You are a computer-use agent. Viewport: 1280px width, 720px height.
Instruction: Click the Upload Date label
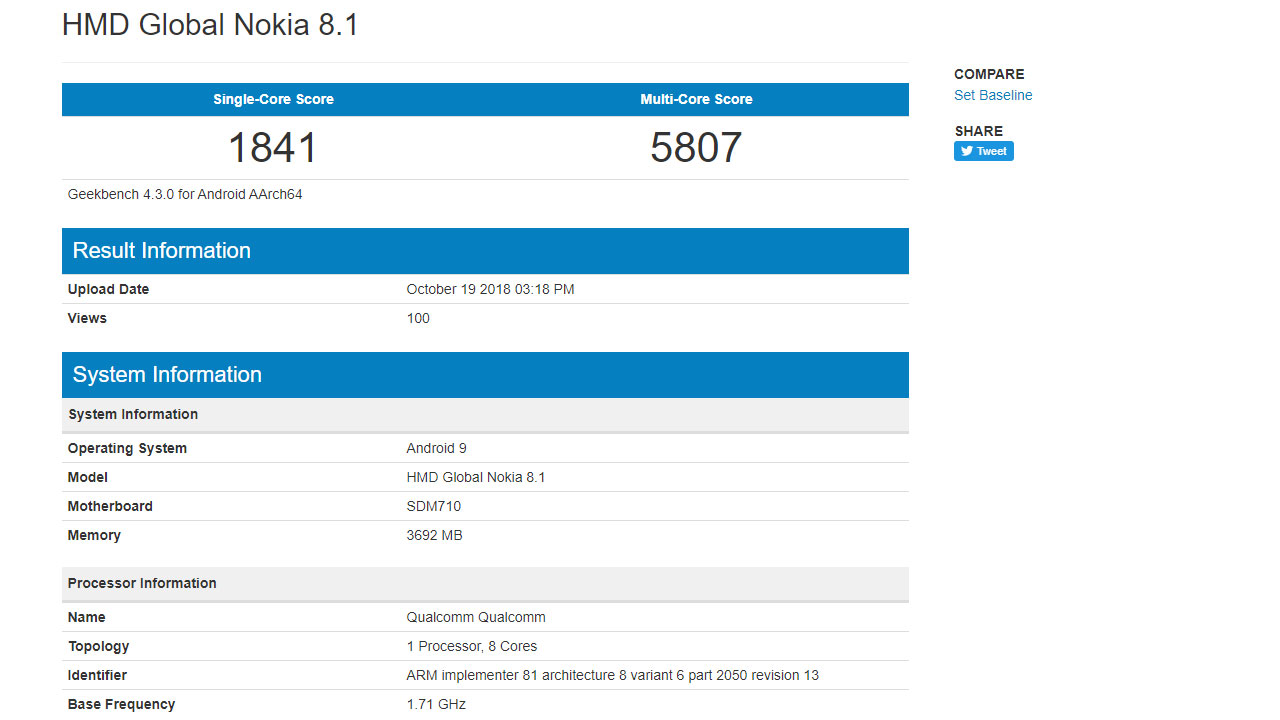pyautogui.click(x=108, y=289)
